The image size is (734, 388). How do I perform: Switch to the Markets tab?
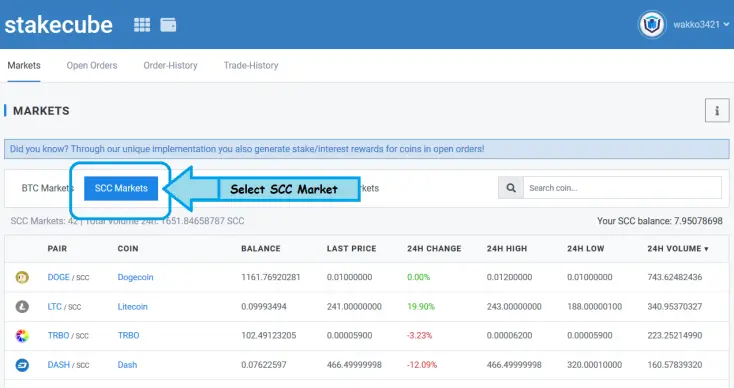[x=24, y=66]
